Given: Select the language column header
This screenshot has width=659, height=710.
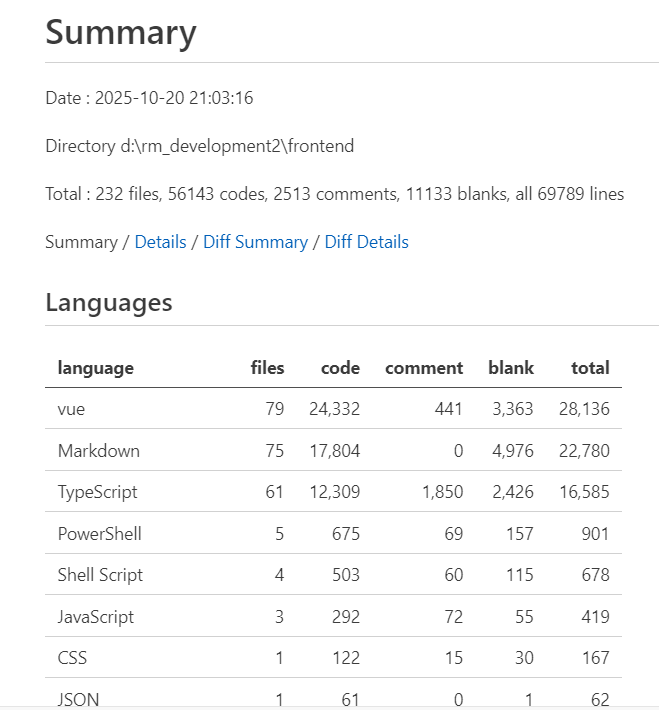Looking at the screenshot, I should click(x=96, y=368).
